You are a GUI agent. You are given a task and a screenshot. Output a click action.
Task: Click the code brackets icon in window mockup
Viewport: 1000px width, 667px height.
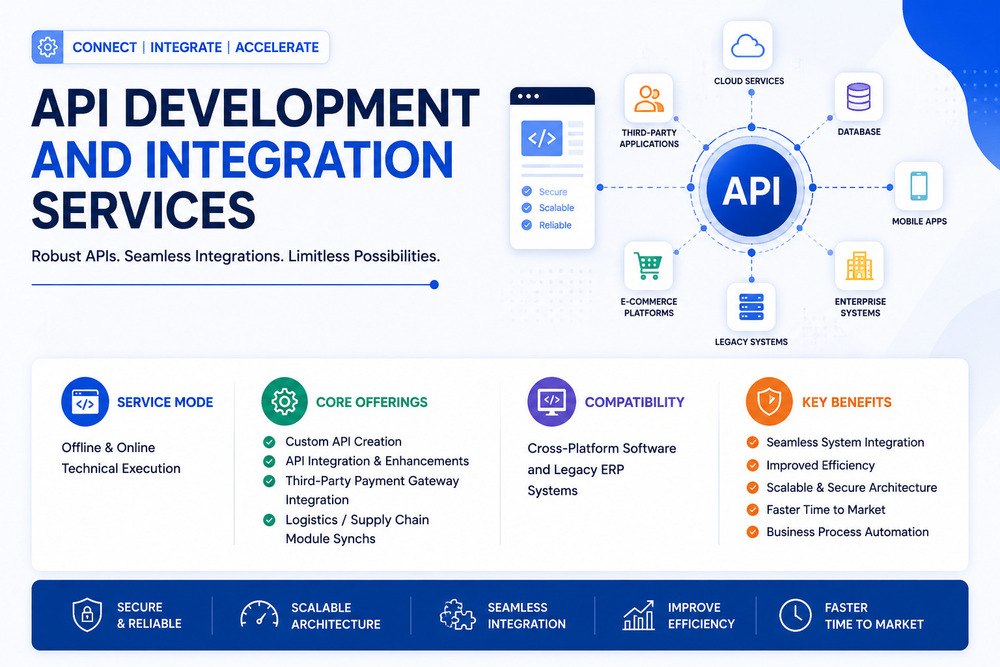tap(541, 138)
